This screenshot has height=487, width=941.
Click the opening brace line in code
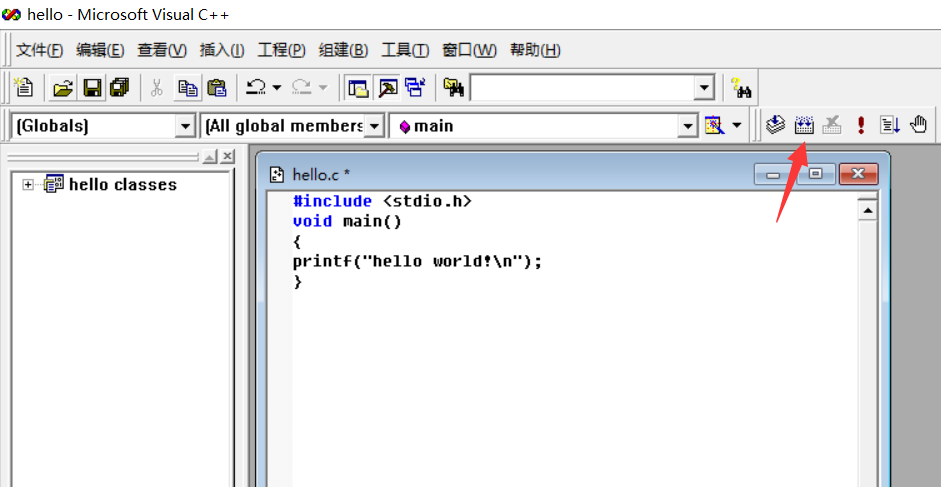point(297,242)
